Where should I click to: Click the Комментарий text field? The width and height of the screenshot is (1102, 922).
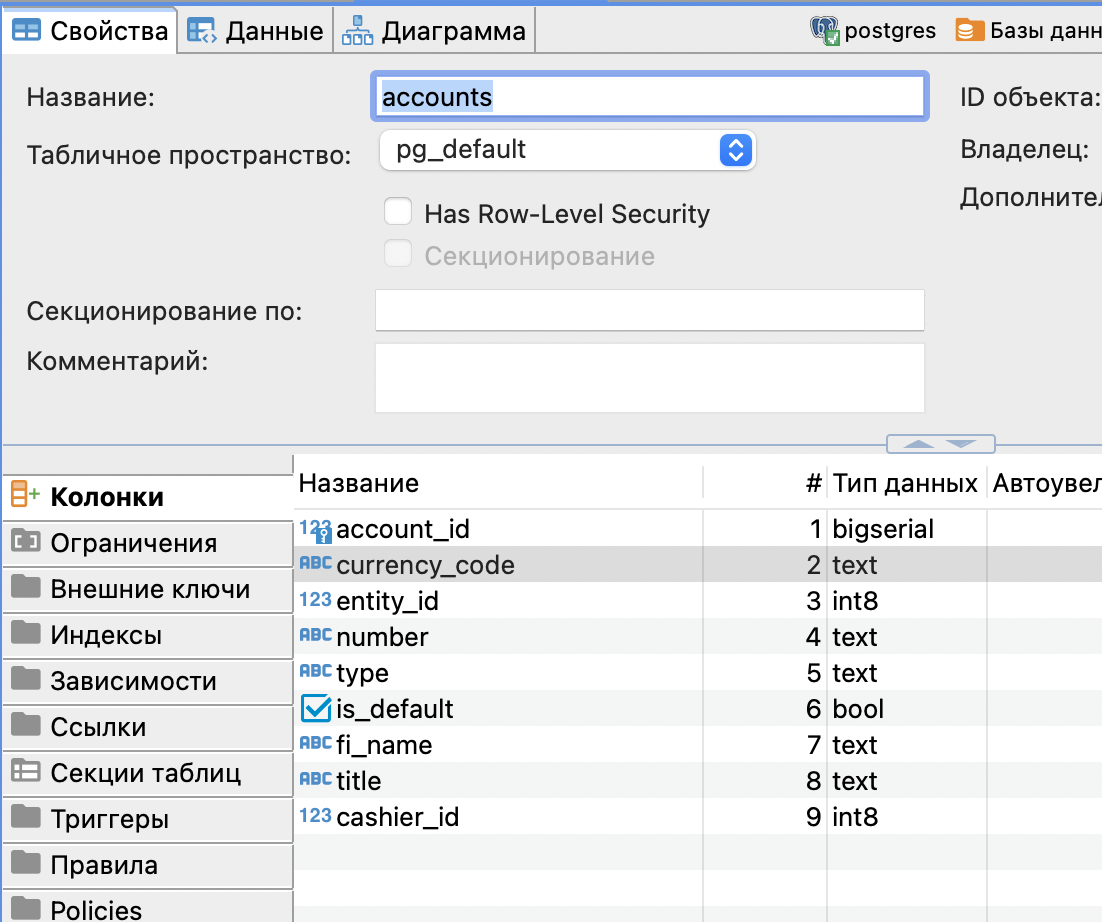point(649,377)
